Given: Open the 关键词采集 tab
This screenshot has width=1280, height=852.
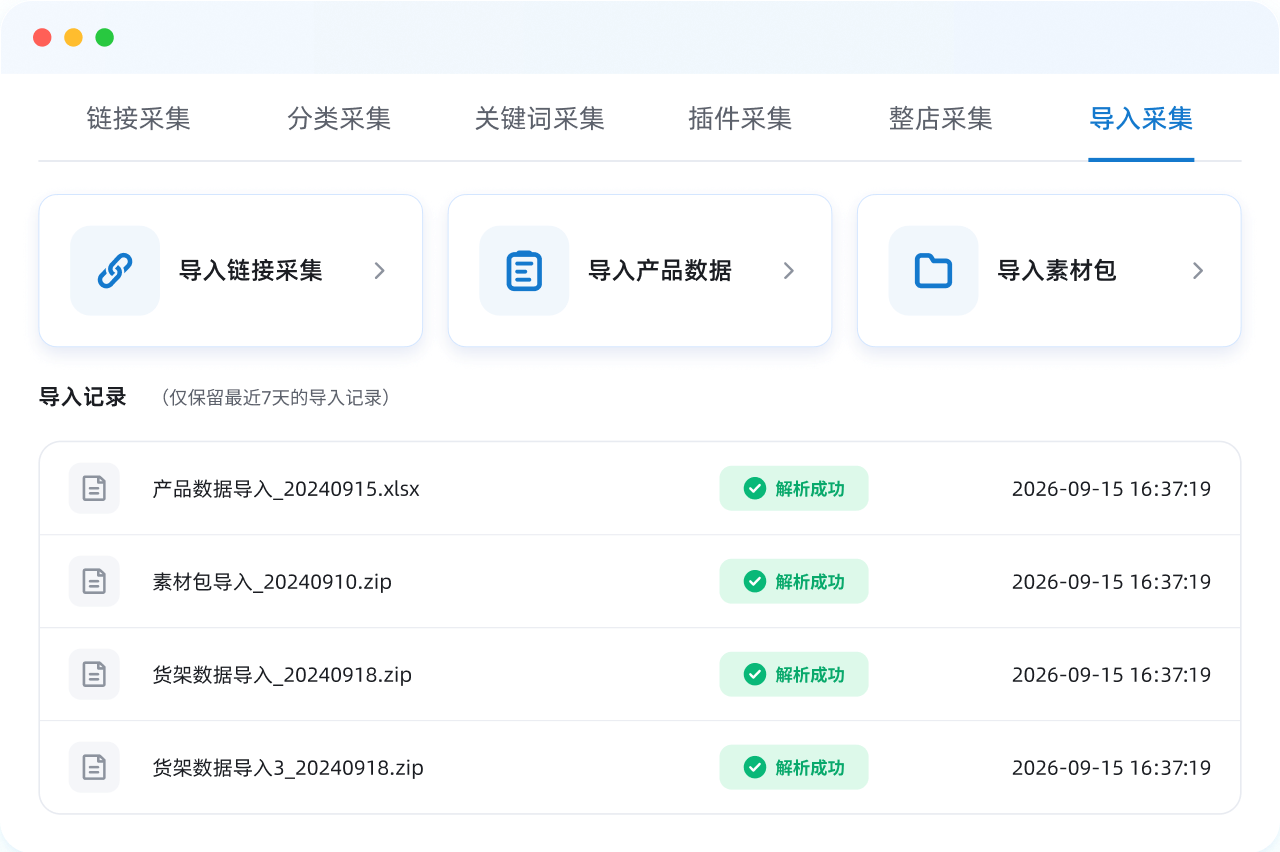Looking at the screenshot, I should (x=540, y=119).
